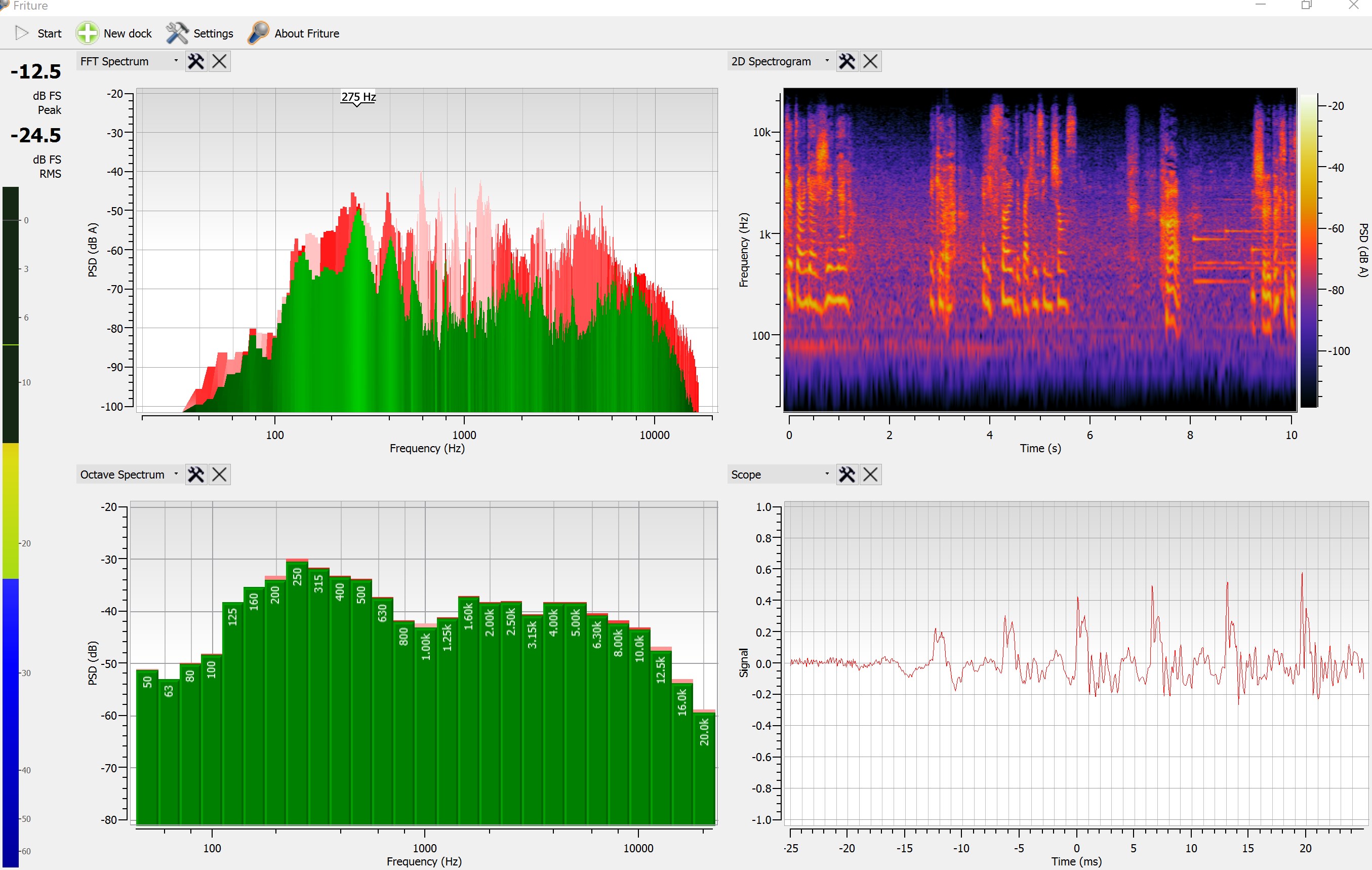
Task: Open Octave Spectrum dock settings
Action: coord(196,474)
